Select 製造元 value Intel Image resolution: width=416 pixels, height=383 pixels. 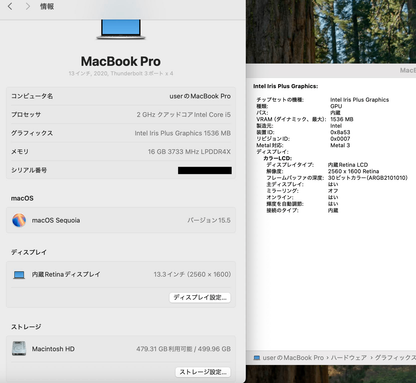tap(336, 126)
